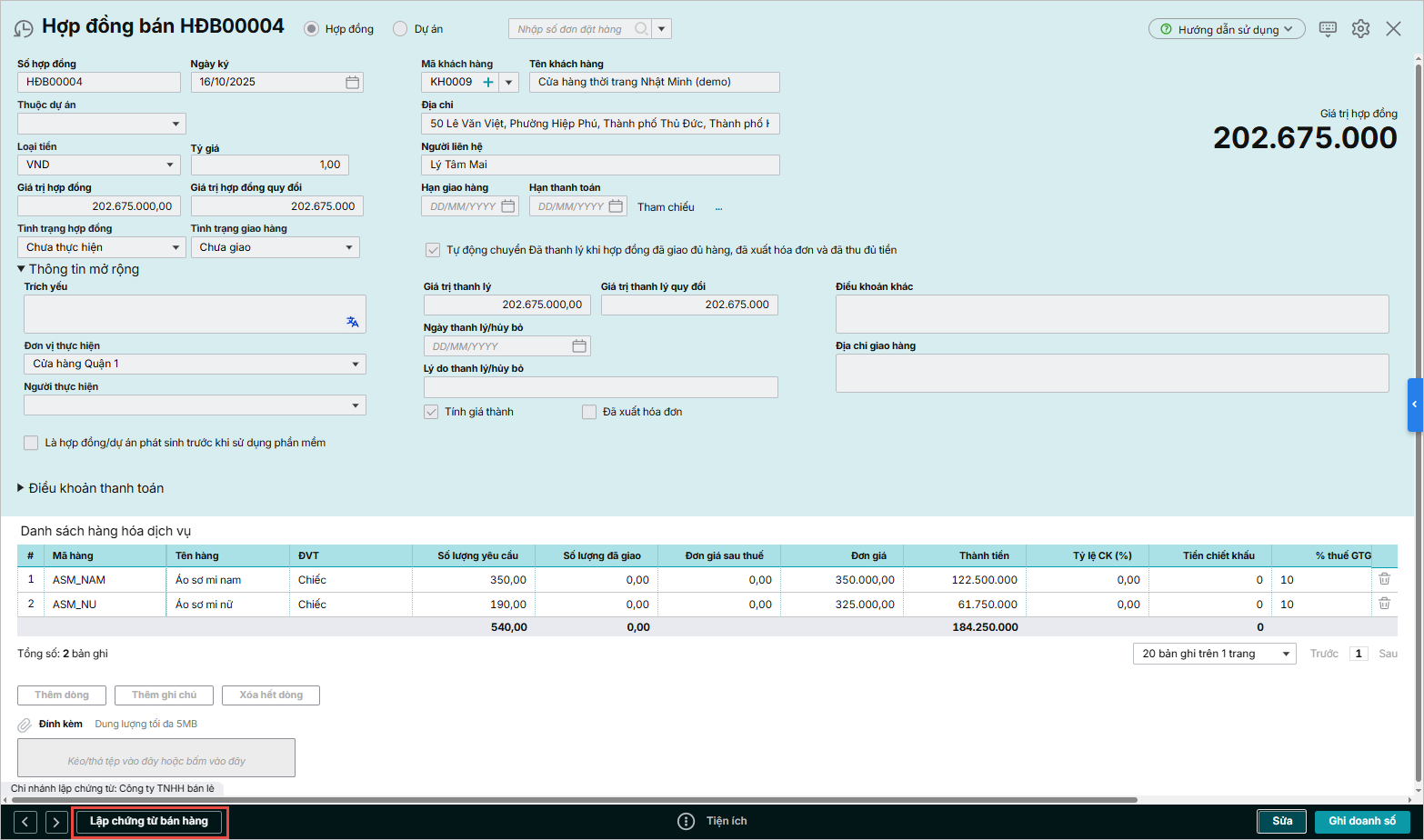Click the Ghi doanh số button
This screenshot has width=1424, height=840.
click(1361, 821)
